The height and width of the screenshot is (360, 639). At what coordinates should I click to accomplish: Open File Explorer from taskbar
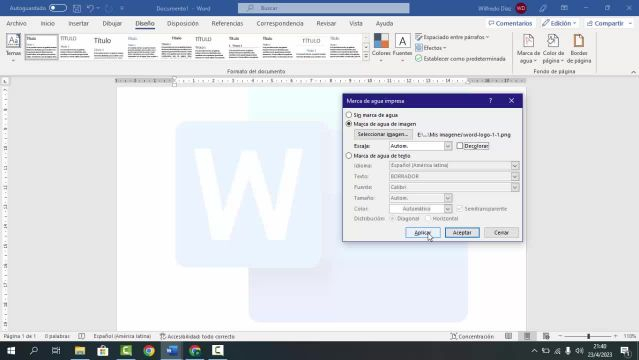80,351
